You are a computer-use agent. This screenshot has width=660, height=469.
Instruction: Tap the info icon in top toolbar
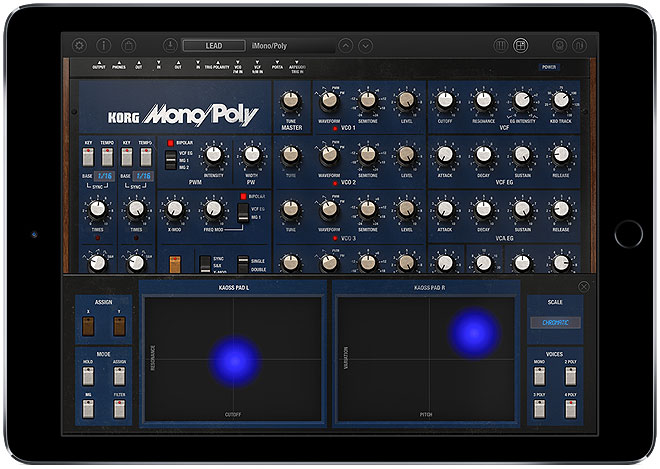104,45
